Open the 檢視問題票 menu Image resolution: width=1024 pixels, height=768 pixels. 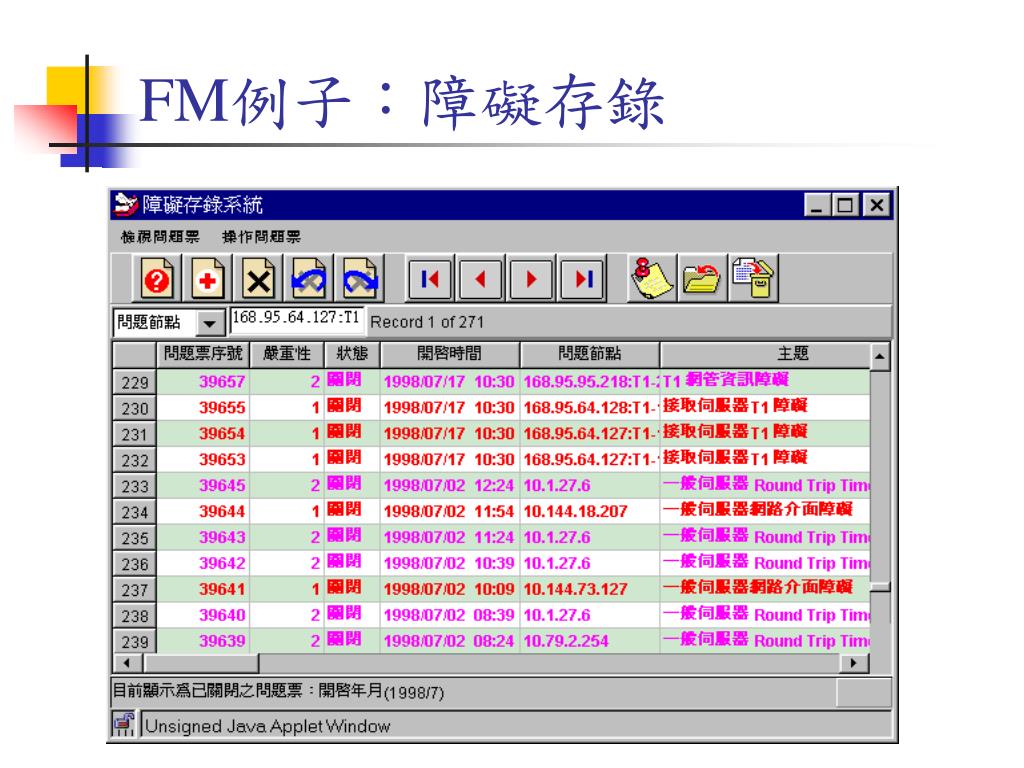160,237
